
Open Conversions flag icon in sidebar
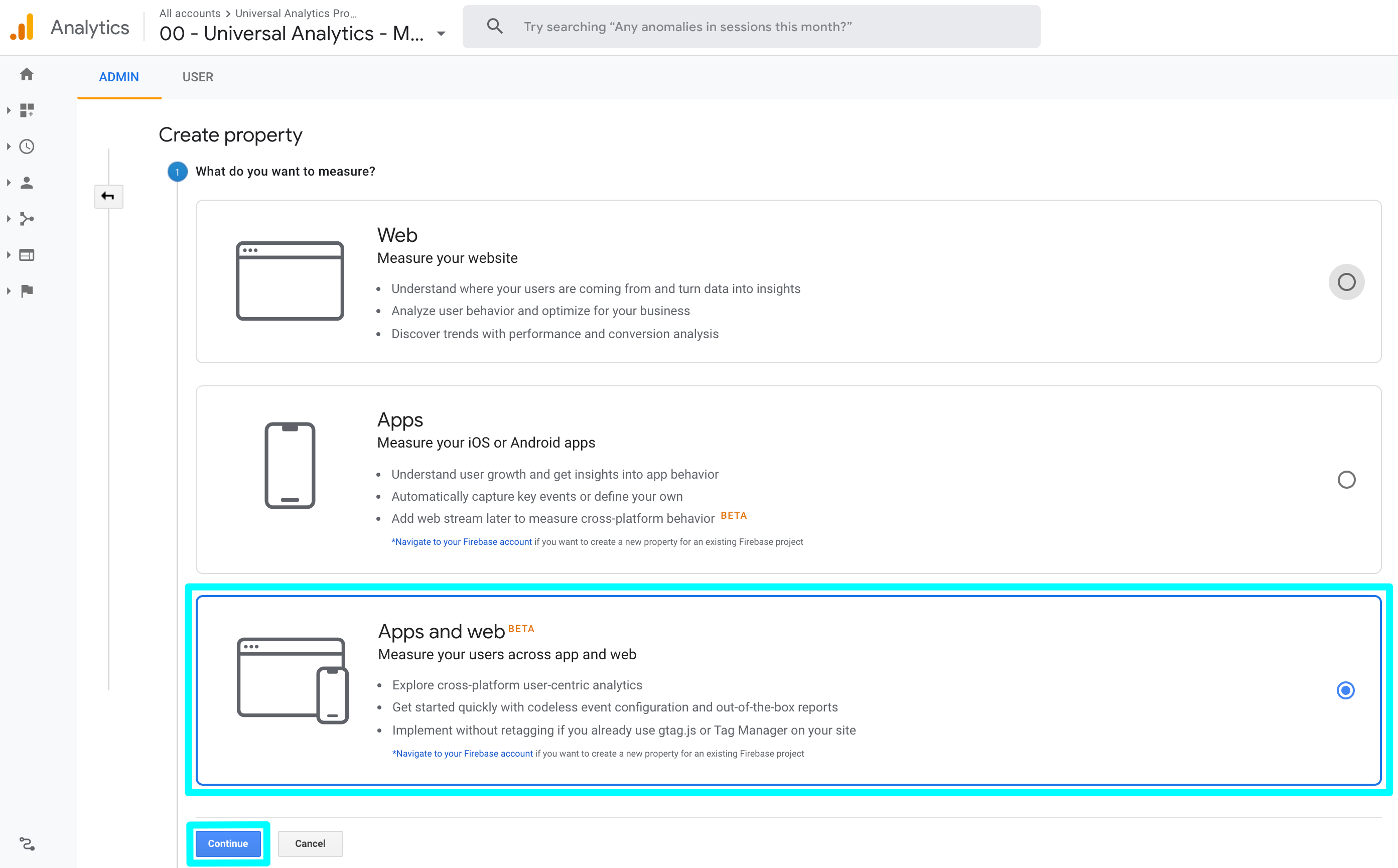[x=27, y=291]
